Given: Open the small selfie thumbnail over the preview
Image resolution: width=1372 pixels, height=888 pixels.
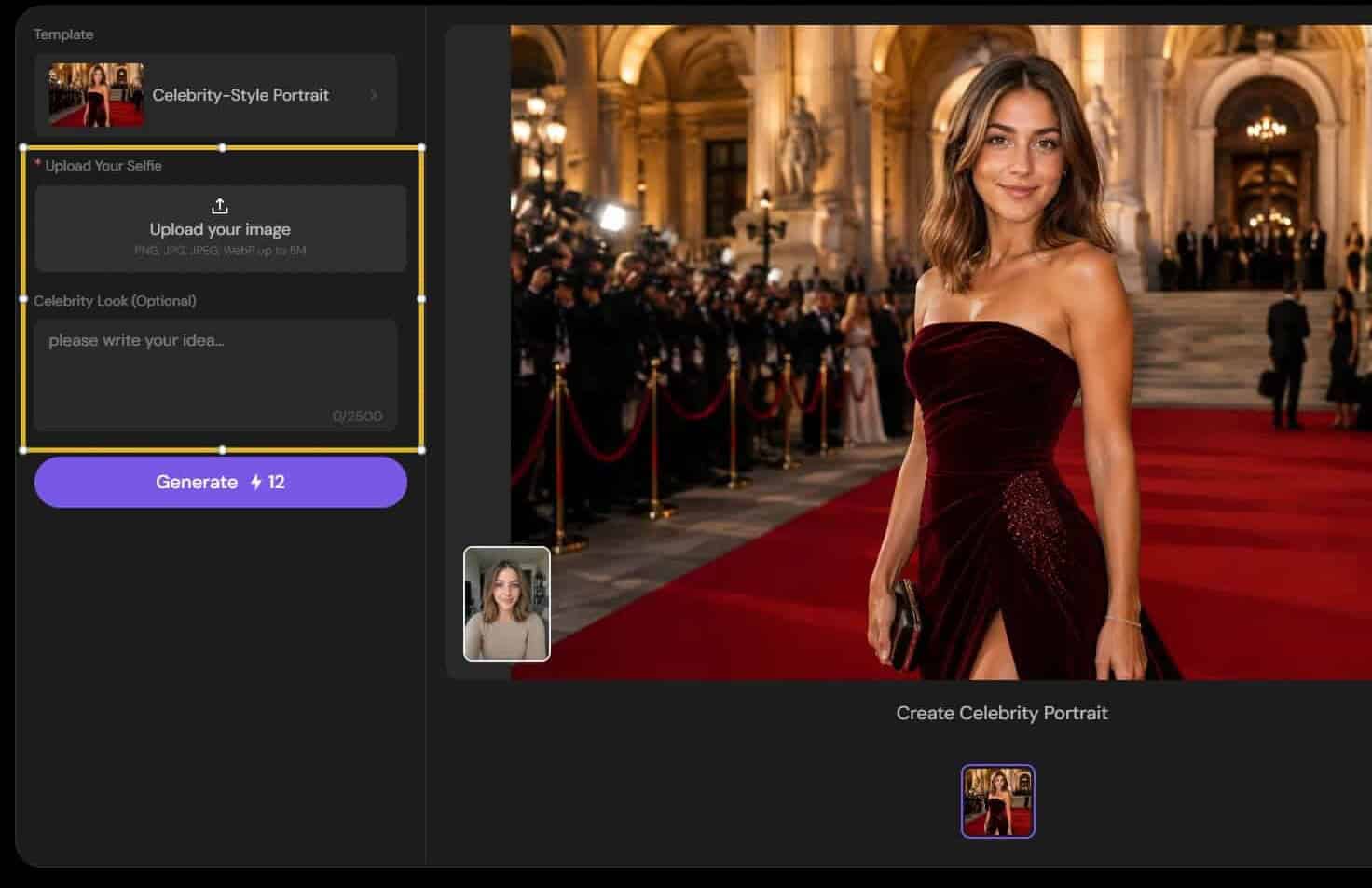Looking at the screenshot, I should point(507,604).
